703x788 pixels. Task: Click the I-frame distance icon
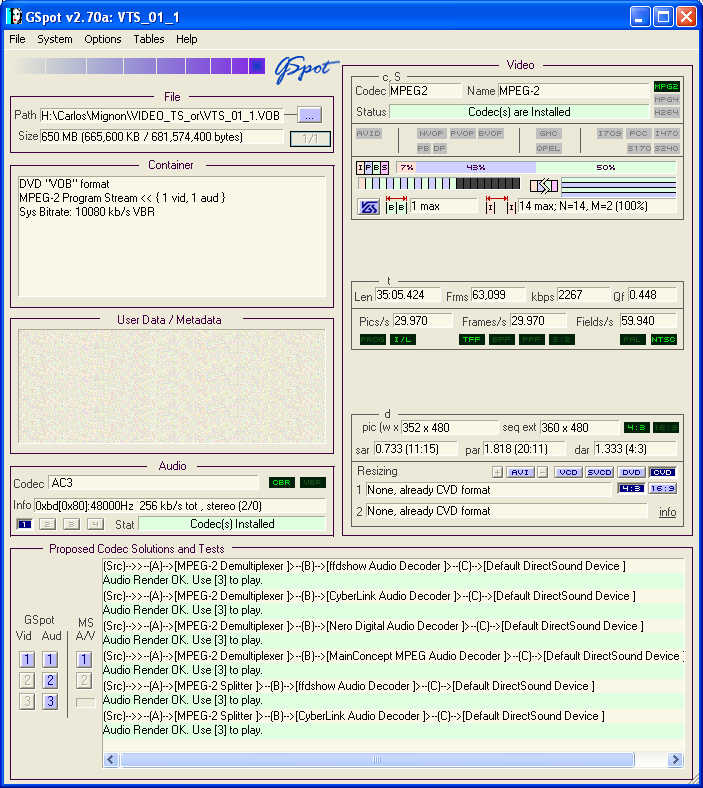pos(500,206)
